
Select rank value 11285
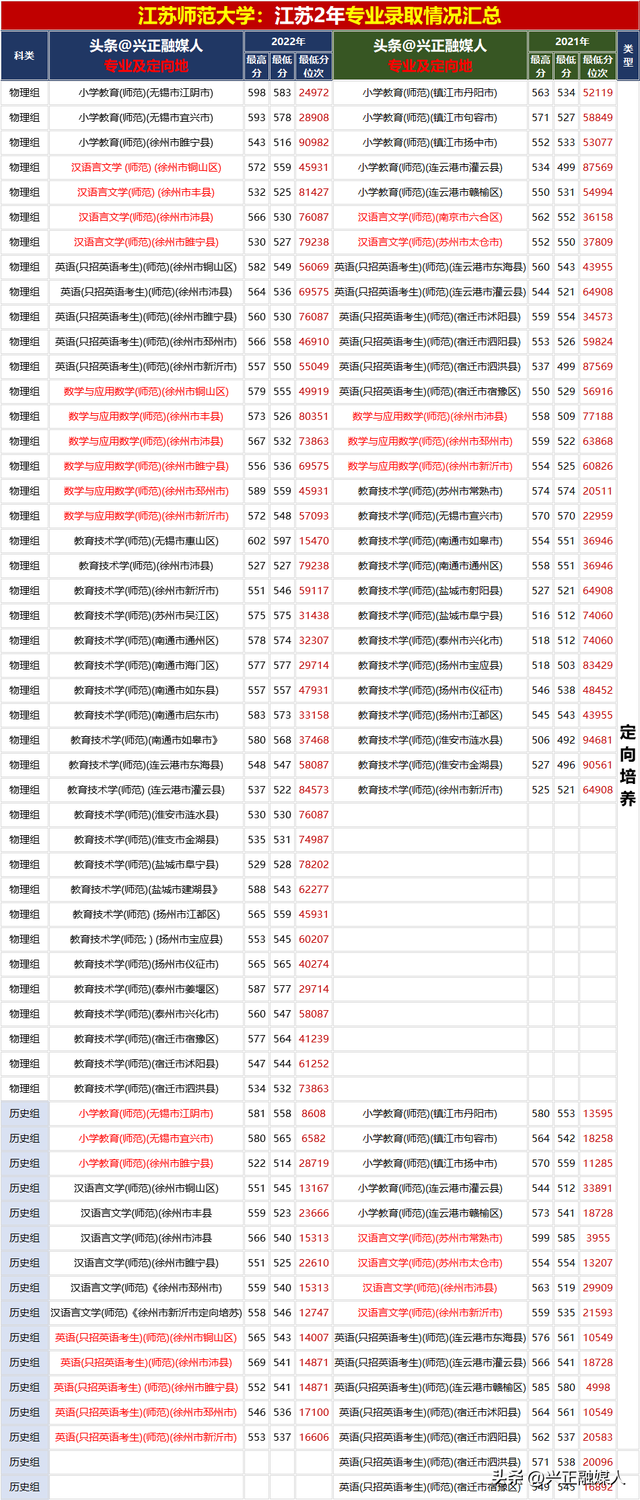point(598,1163)
